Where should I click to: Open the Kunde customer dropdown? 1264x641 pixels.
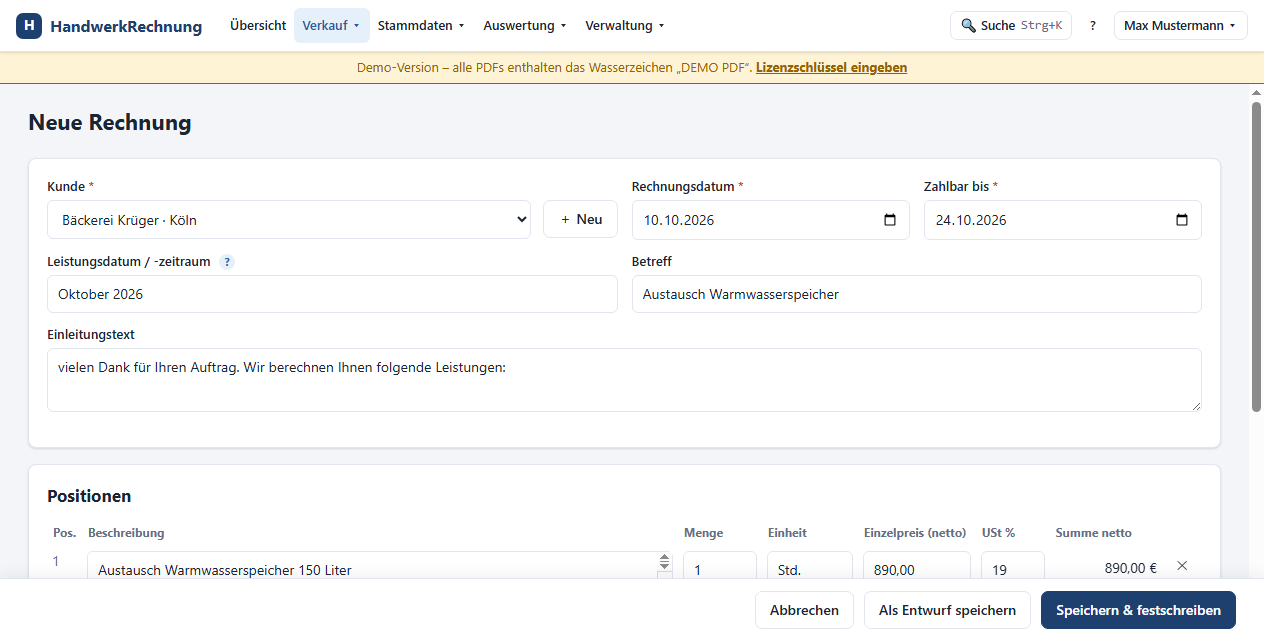pos(289,220)
